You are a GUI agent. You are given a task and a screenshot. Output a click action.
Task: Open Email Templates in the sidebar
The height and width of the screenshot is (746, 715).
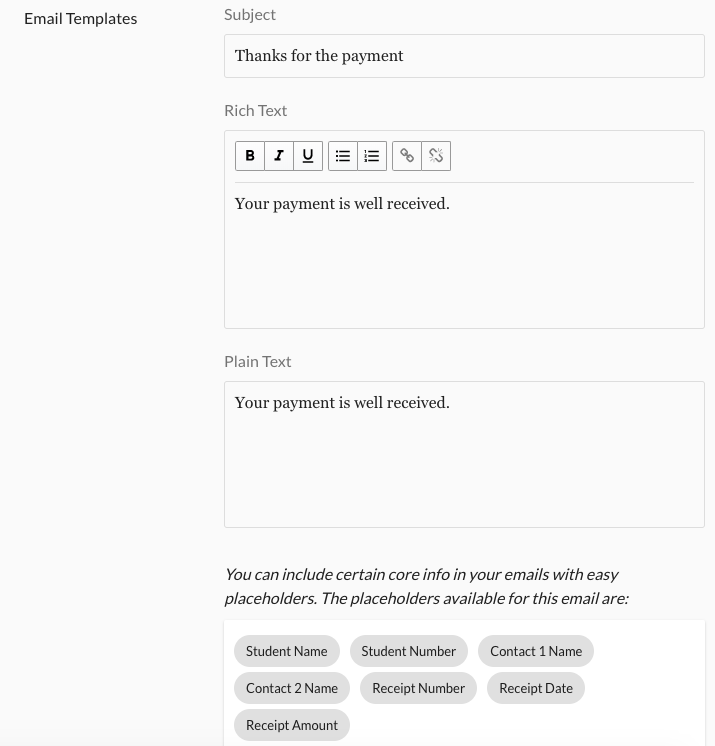click(x=81, y=18)
